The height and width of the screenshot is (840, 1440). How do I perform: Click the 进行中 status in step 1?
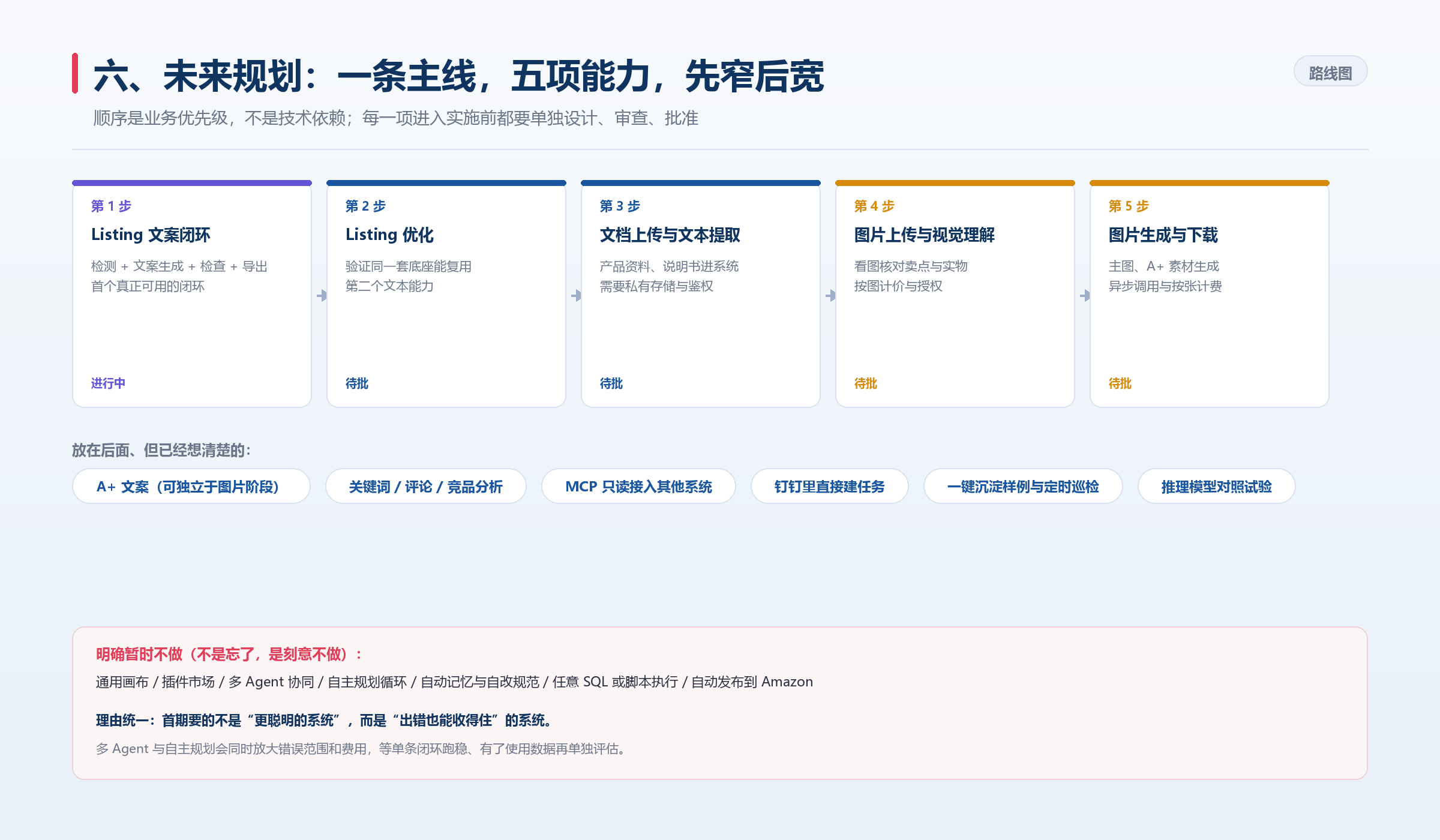pos(108,383)
